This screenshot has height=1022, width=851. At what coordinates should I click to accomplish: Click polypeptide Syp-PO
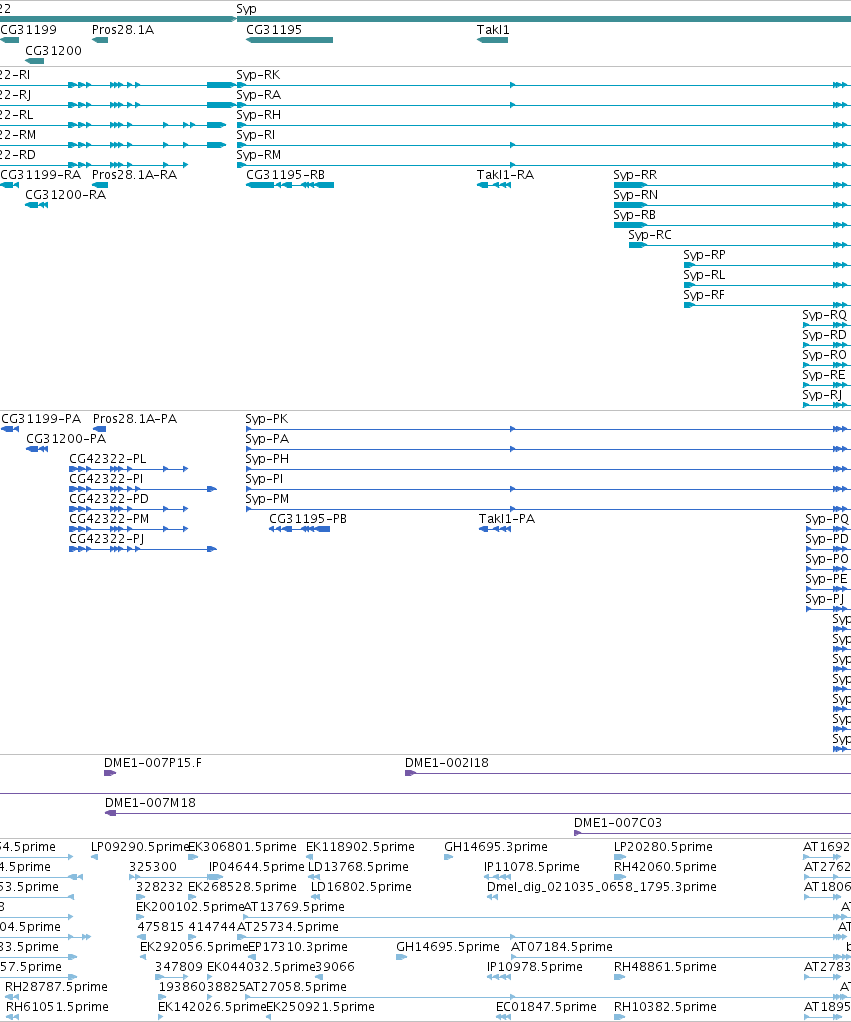(x=827, y=559)
